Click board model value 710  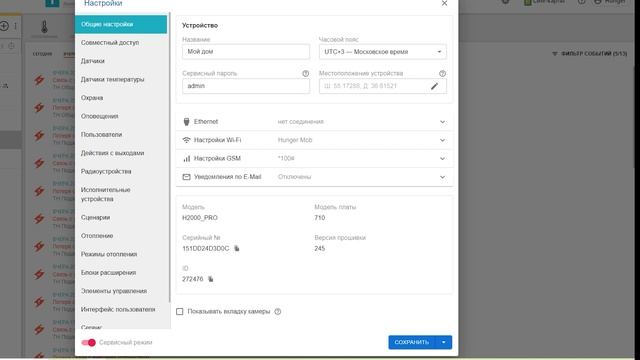coord(320,218)
